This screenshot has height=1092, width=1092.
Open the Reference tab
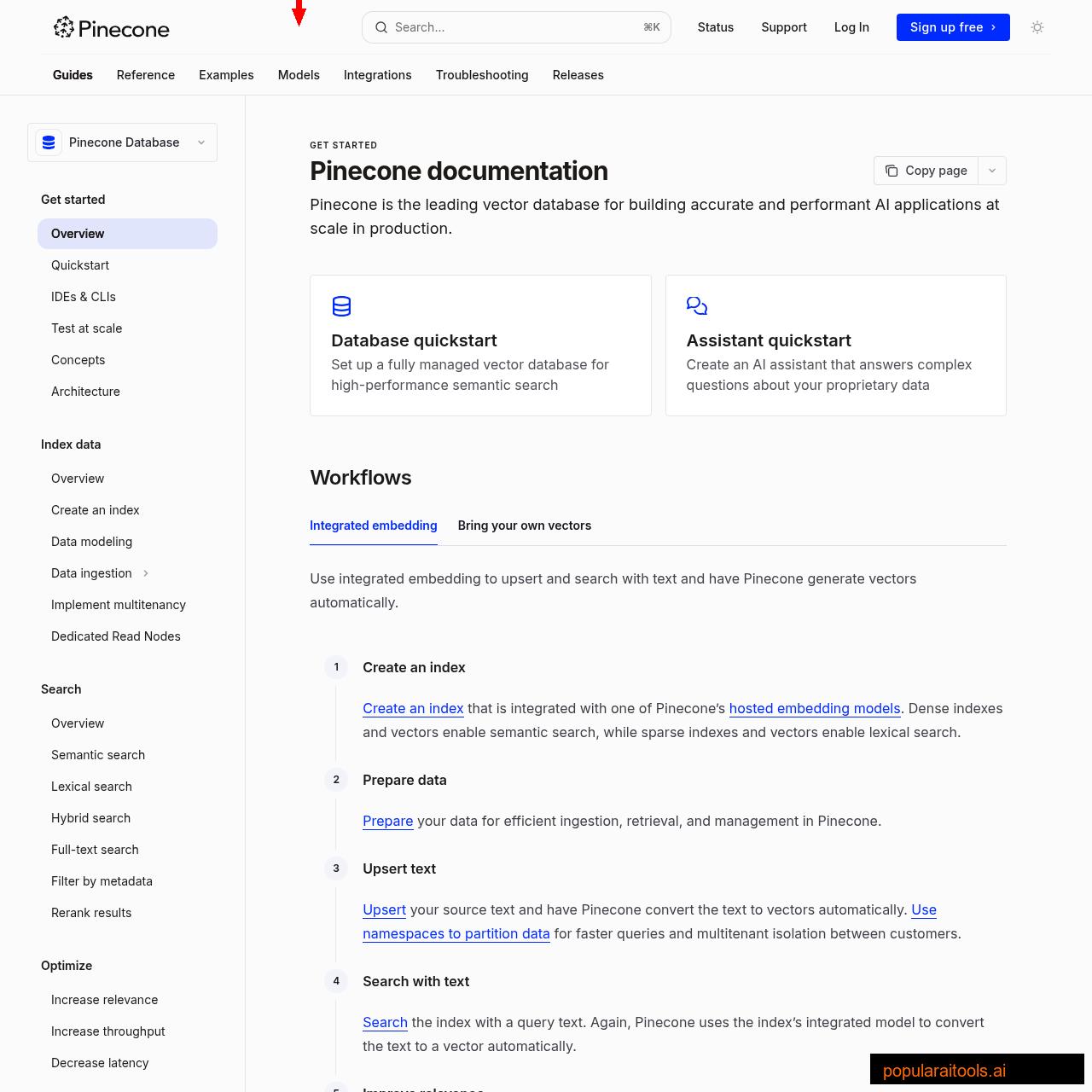(146, 75)
